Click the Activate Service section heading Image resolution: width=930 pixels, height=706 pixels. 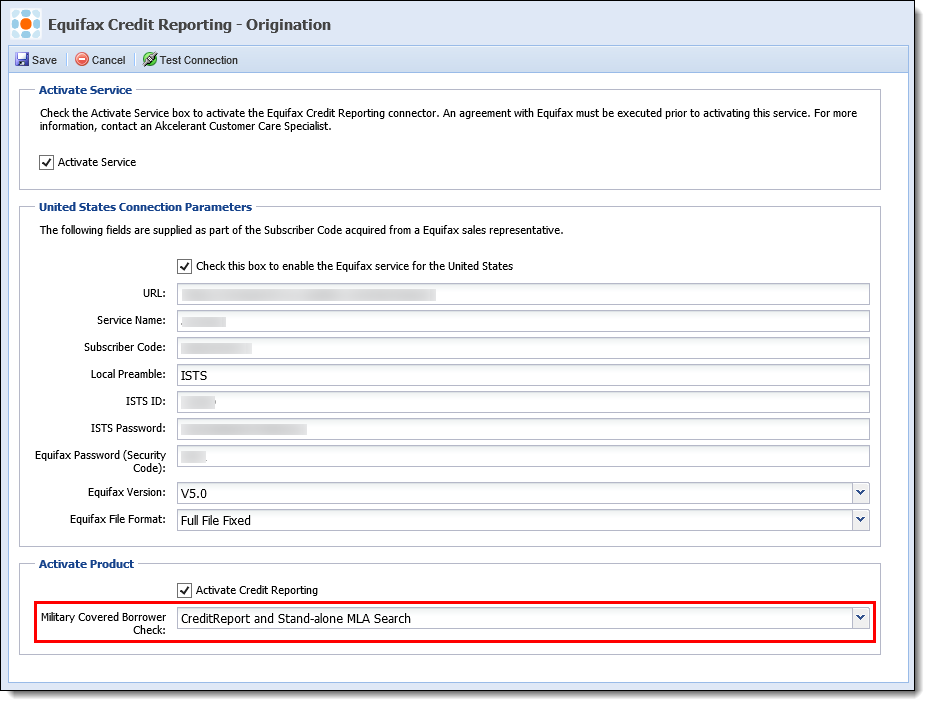[85, 90]
